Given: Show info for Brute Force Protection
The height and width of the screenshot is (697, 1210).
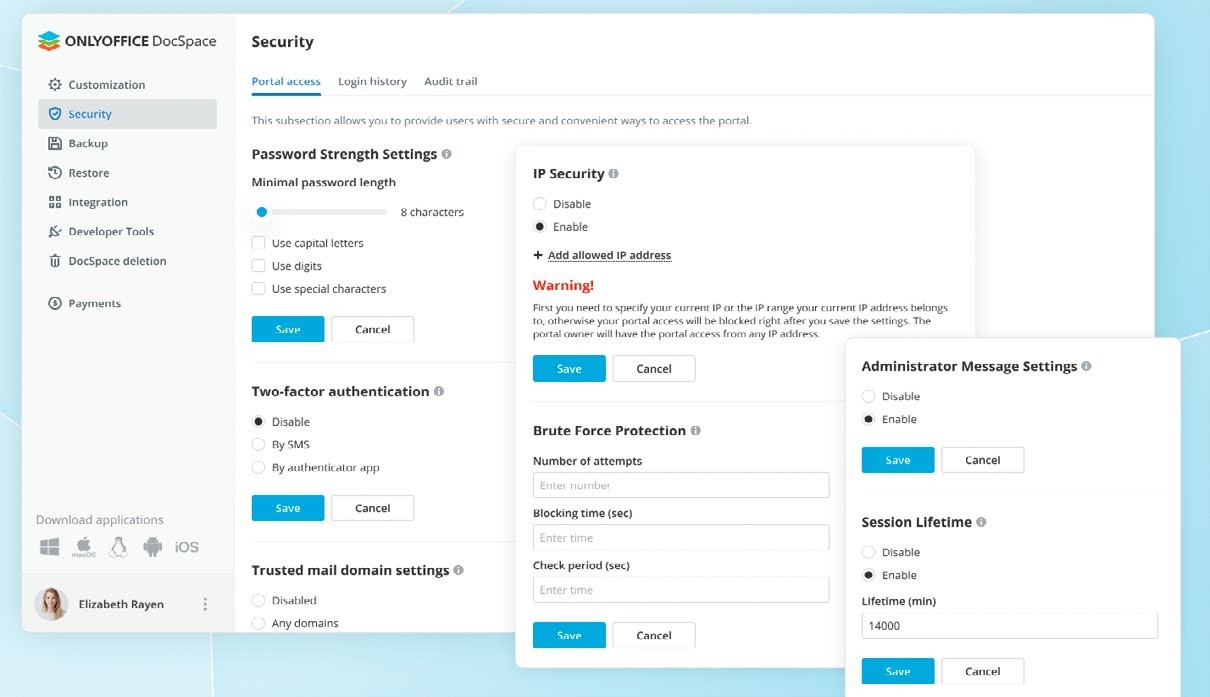Looking at the screenshot, I should tap(695, 430).
